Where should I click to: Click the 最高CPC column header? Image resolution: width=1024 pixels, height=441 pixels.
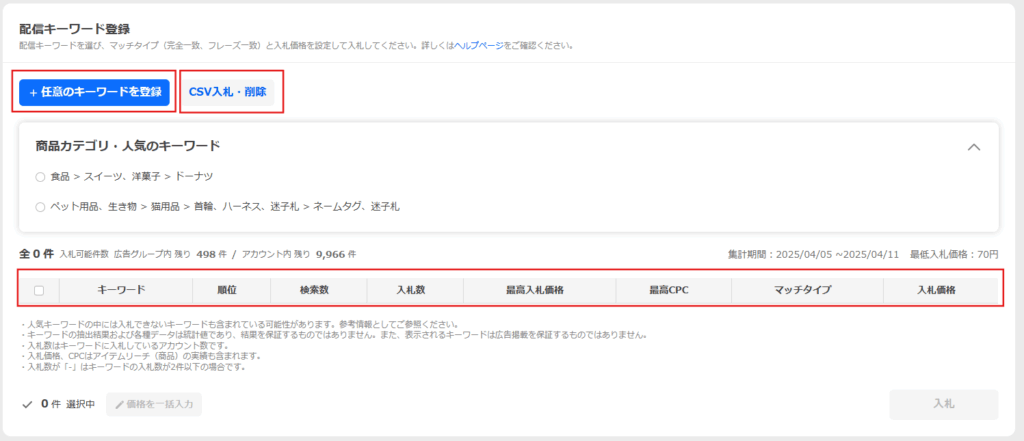[x=669, y=290]
